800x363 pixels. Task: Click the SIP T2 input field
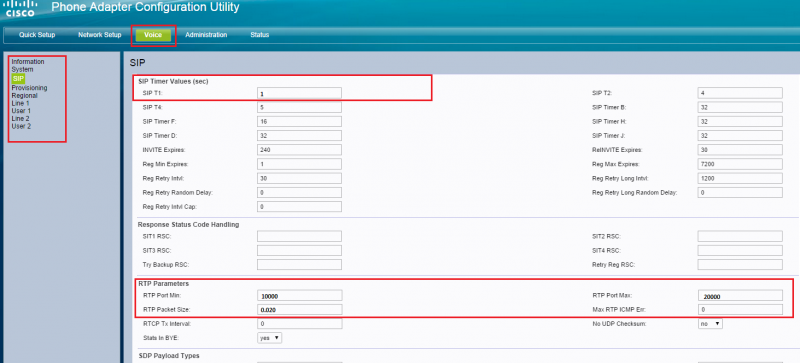tap(740, 93)
